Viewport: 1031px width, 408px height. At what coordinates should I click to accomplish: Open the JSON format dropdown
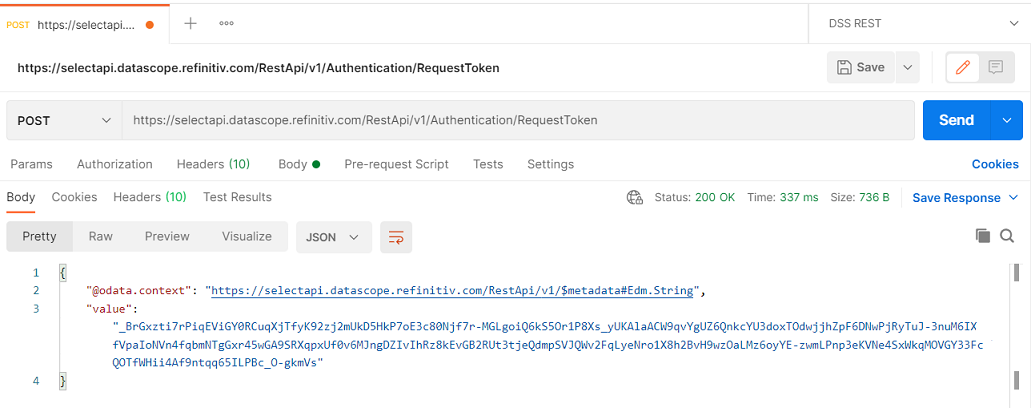[x=334, y=237]
